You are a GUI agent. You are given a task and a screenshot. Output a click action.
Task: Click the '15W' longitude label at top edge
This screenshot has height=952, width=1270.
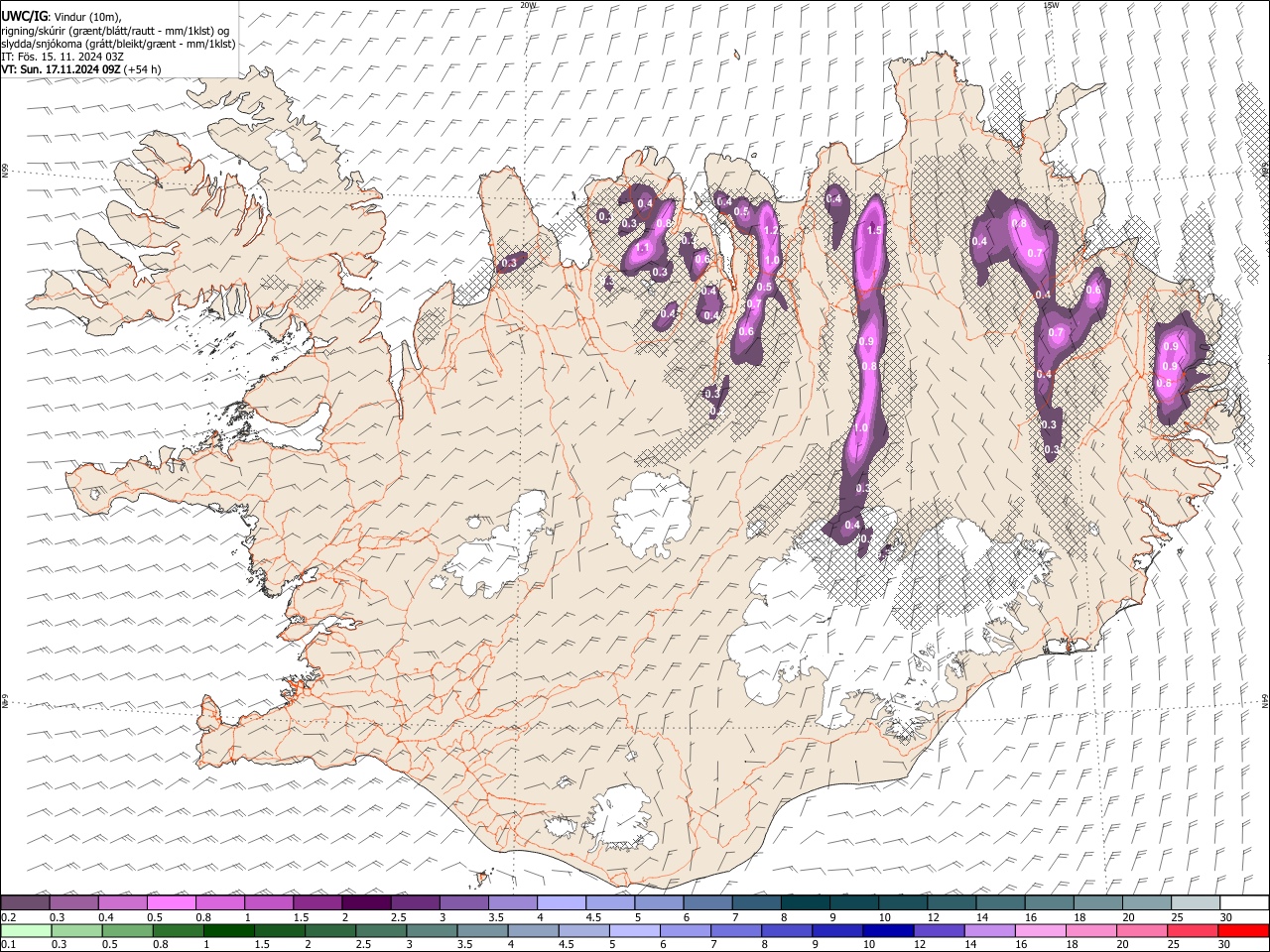point(1052,5)
